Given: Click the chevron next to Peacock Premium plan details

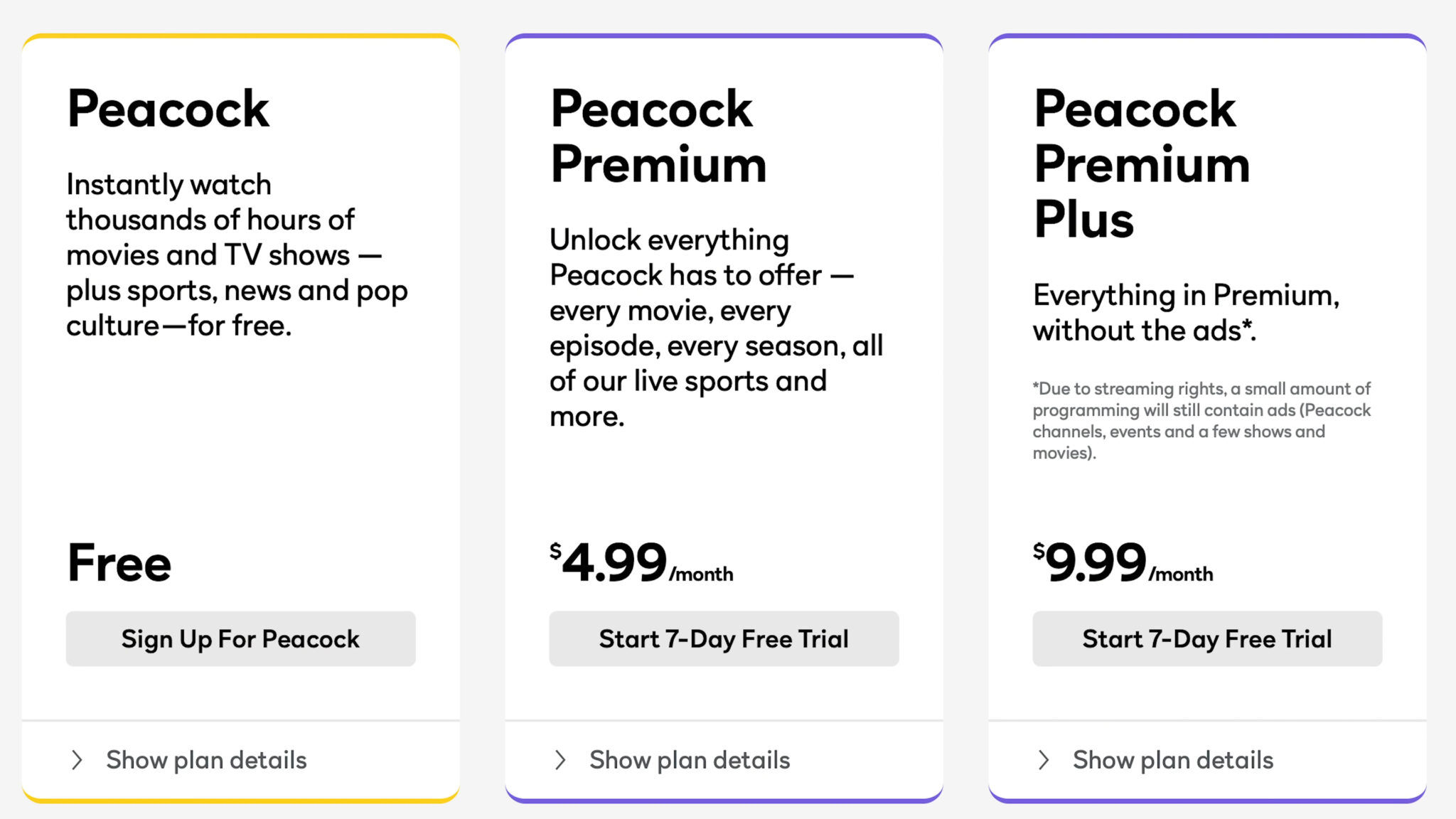Looking at the screenshot, I should click(560, 760).
